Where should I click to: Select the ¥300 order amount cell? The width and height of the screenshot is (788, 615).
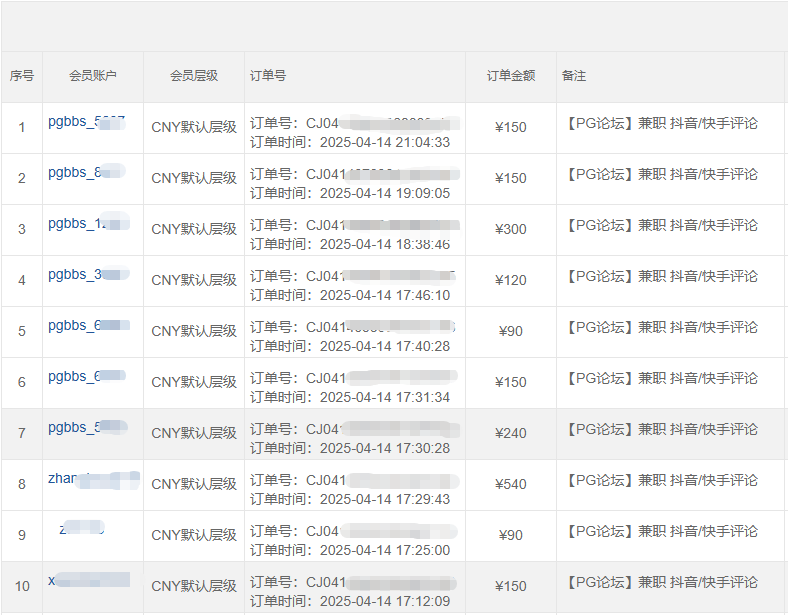point(510,230)
